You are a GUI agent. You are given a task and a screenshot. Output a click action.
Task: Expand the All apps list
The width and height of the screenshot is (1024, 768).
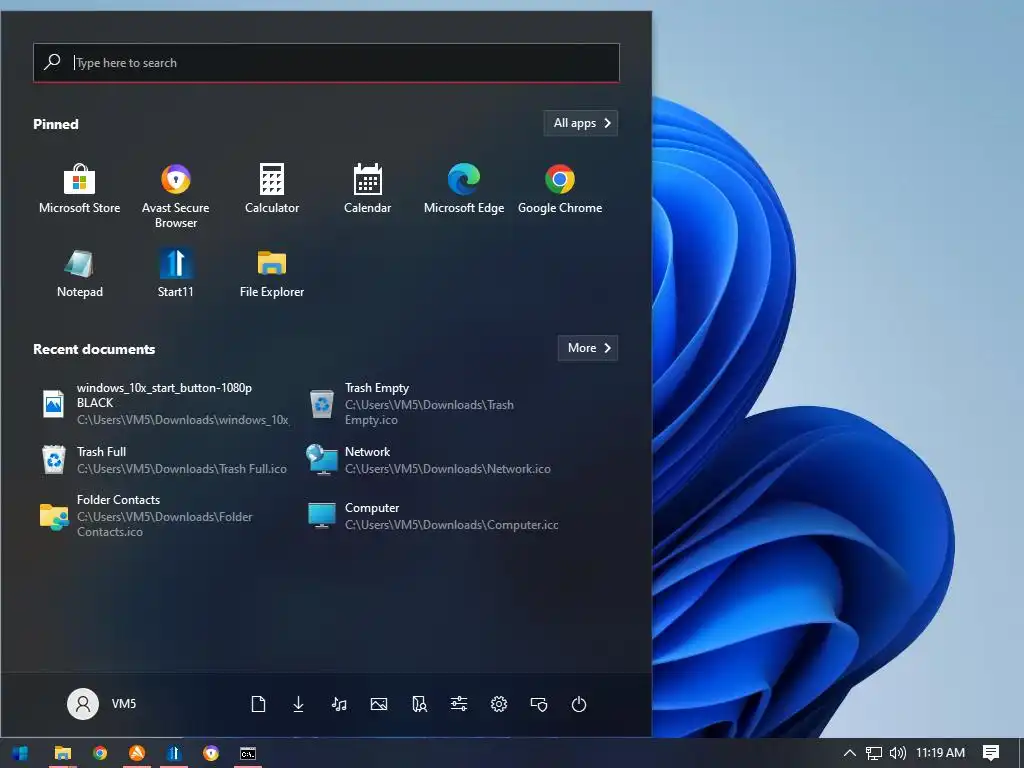581,123
